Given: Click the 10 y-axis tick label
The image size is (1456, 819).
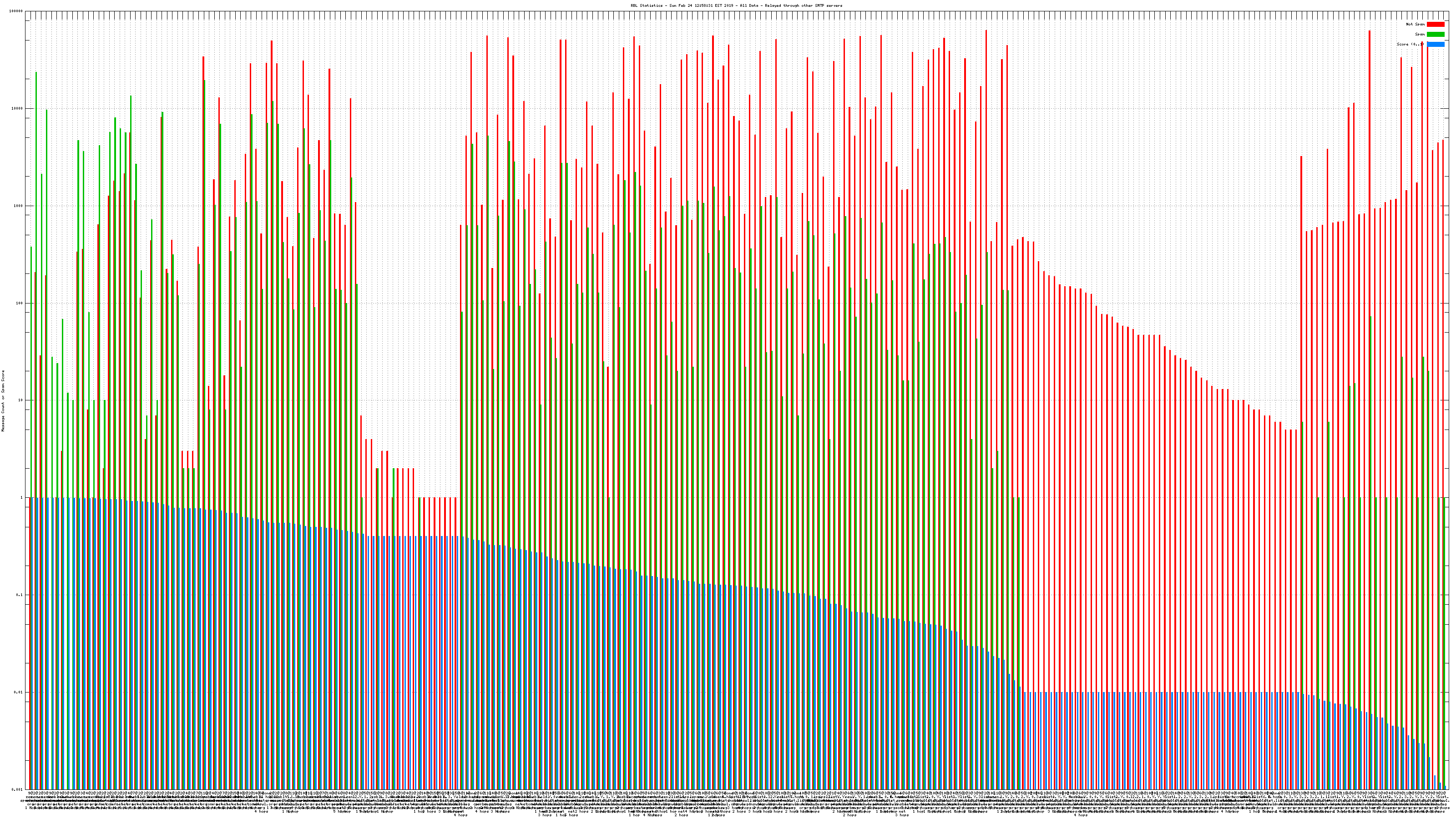Looking at the screenshot, I should click(21, 400).
